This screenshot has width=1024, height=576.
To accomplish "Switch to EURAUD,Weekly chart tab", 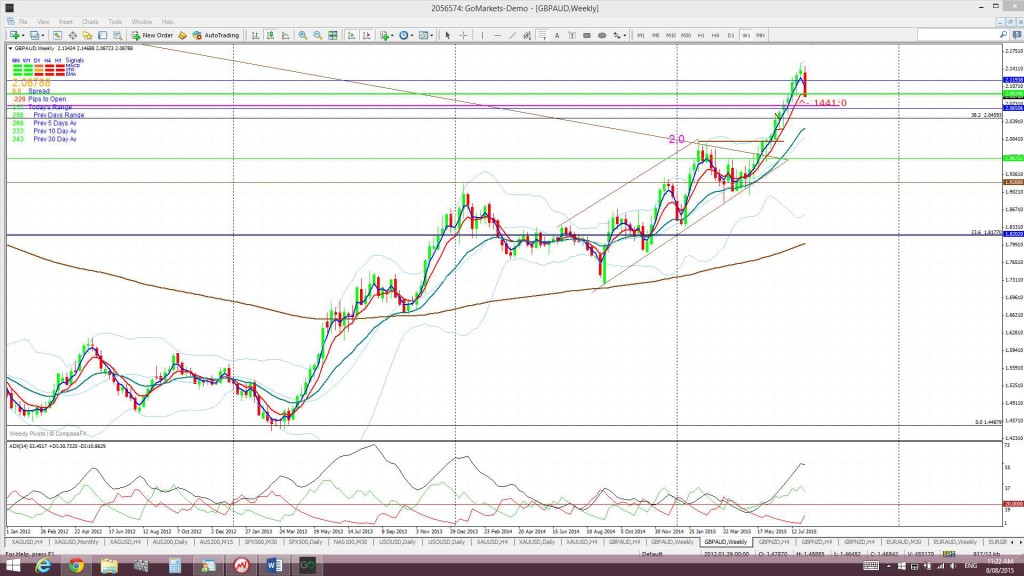I will click(x=955, y=542).
